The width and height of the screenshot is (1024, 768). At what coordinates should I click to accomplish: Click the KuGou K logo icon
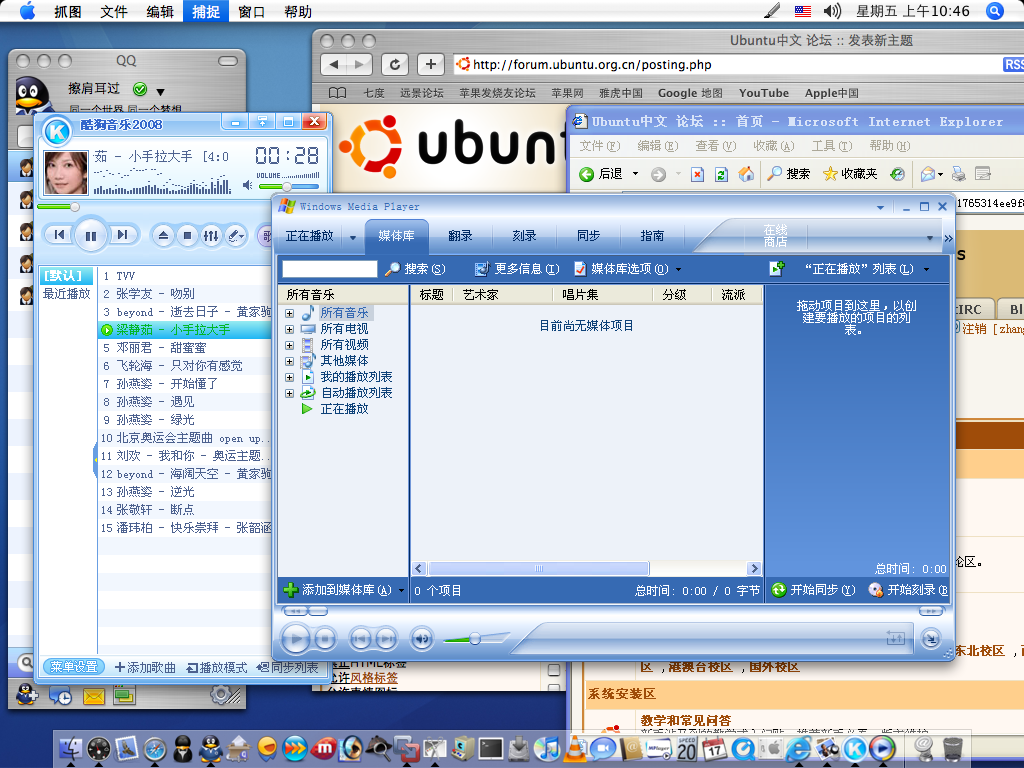[57, 131]
